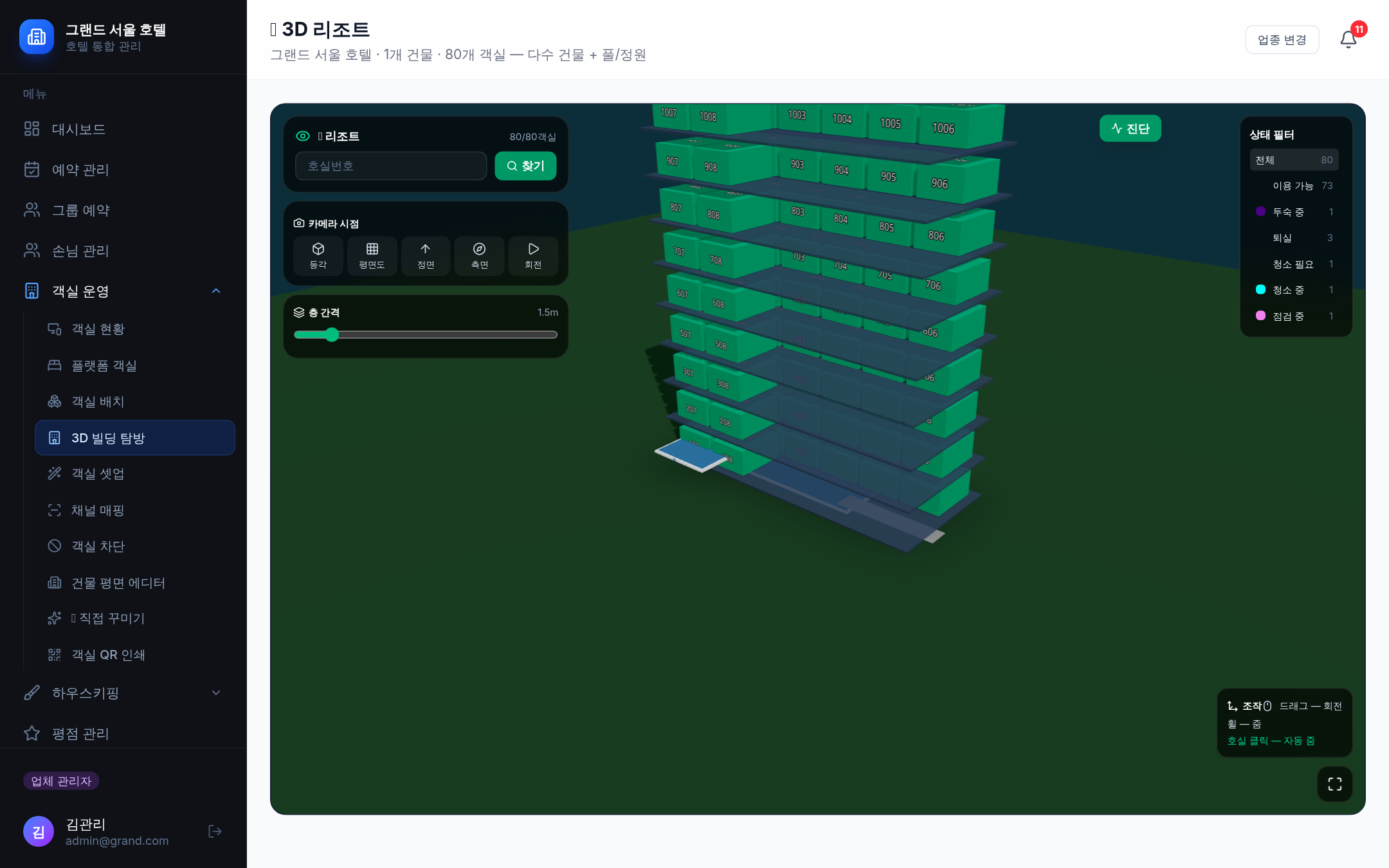Screen dimensions: 1389x868
Task: Filter by 전체 status
Action: pos(1294,160)
